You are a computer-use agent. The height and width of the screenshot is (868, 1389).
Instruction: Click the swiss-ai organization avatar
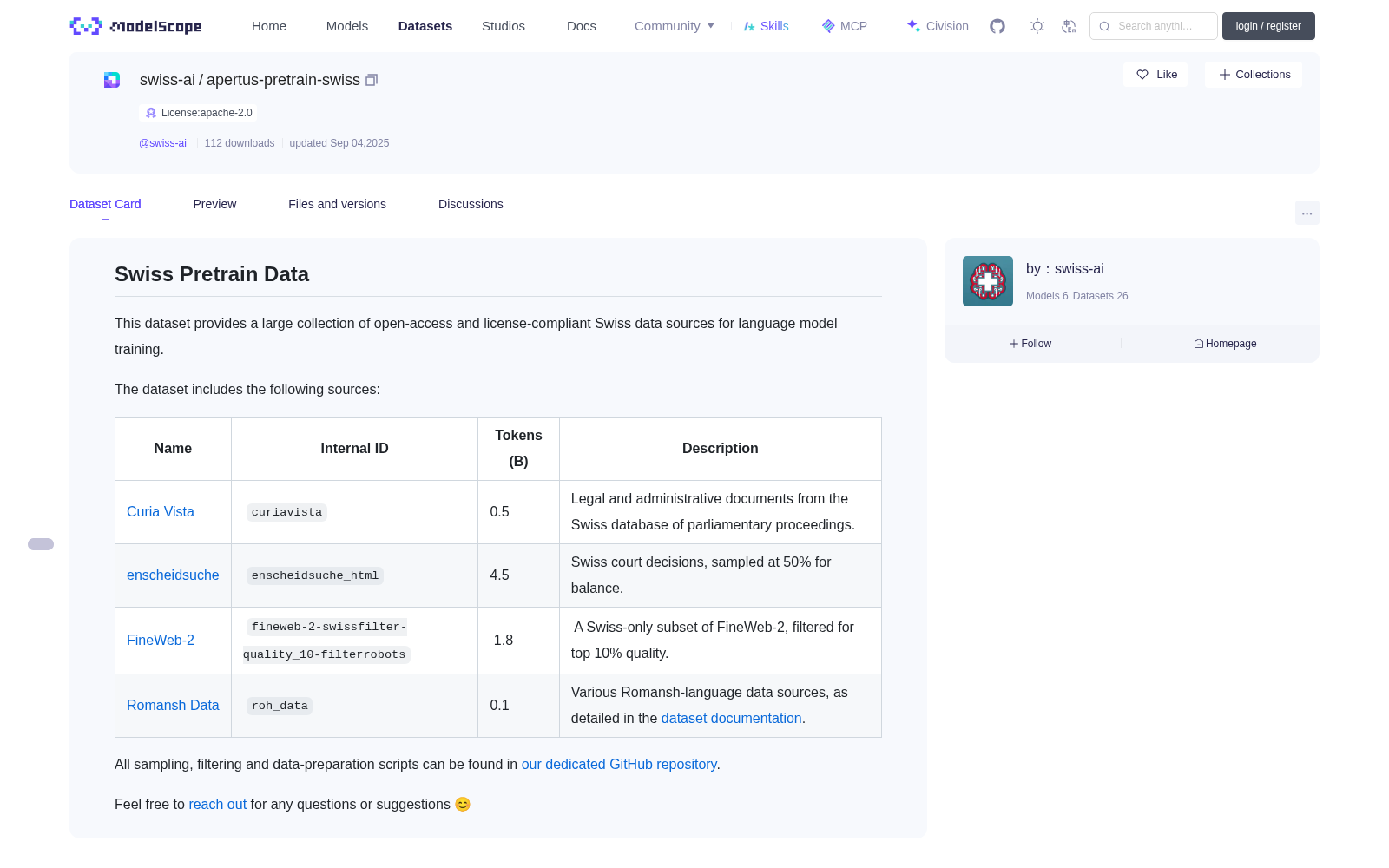(x=988, y=281)
